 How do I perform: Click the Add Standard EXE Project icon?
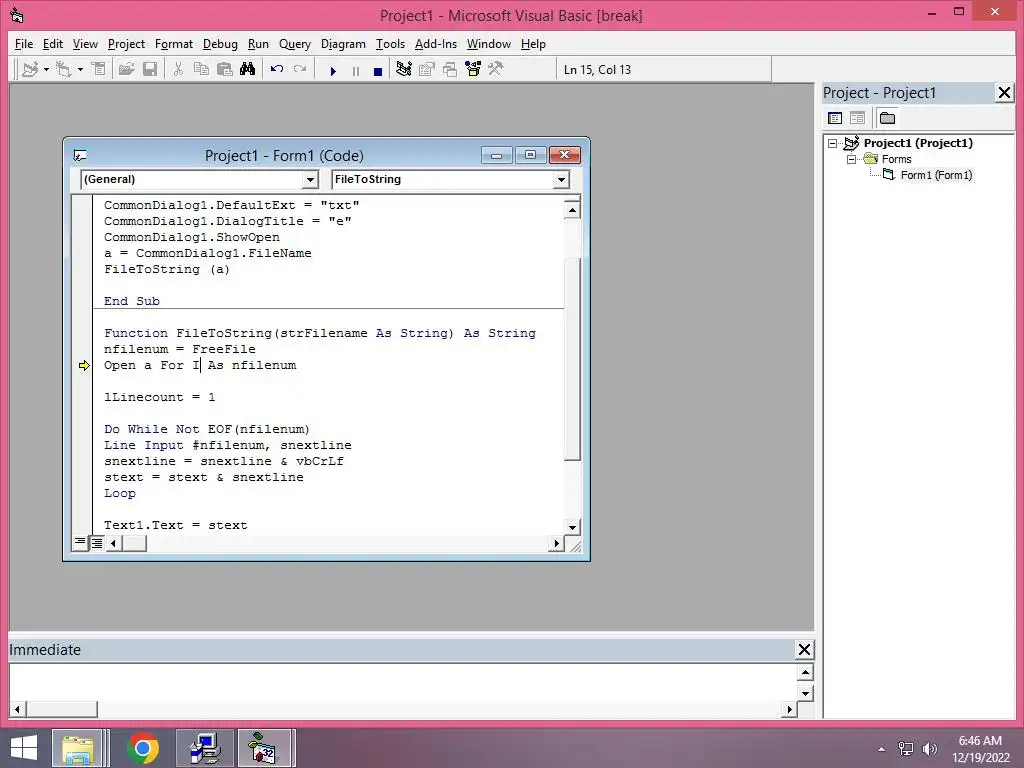tap(30, 69)
